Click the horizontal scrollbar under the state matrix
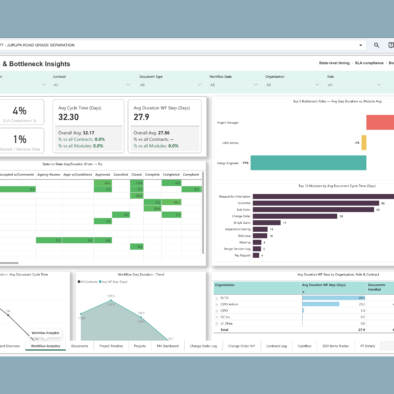The height and width of the screenshot is (394, 394). coord(9,263)
